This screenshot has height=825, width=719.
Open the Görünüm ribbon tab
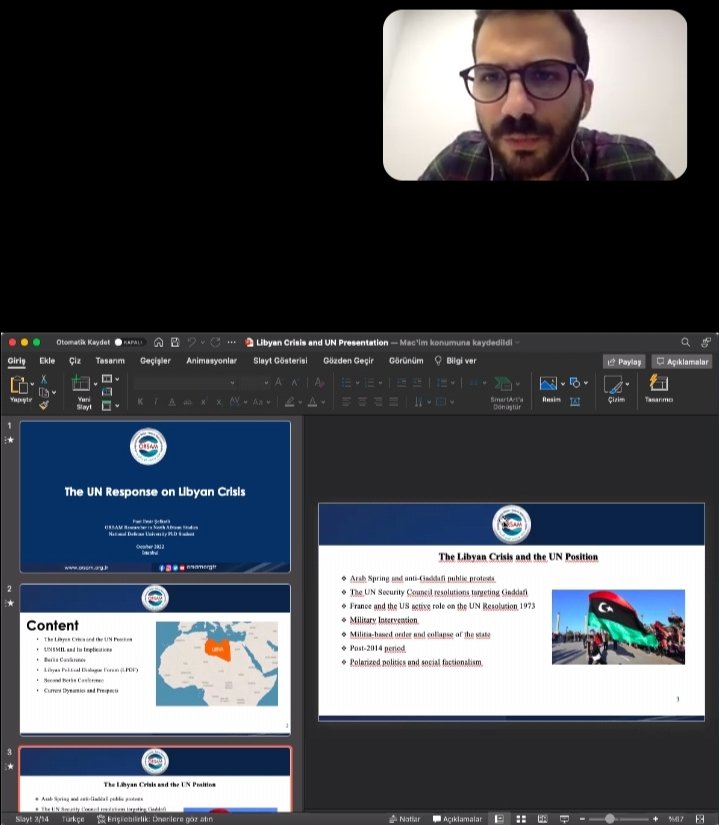pyautogui.click(x=406, y=361)
